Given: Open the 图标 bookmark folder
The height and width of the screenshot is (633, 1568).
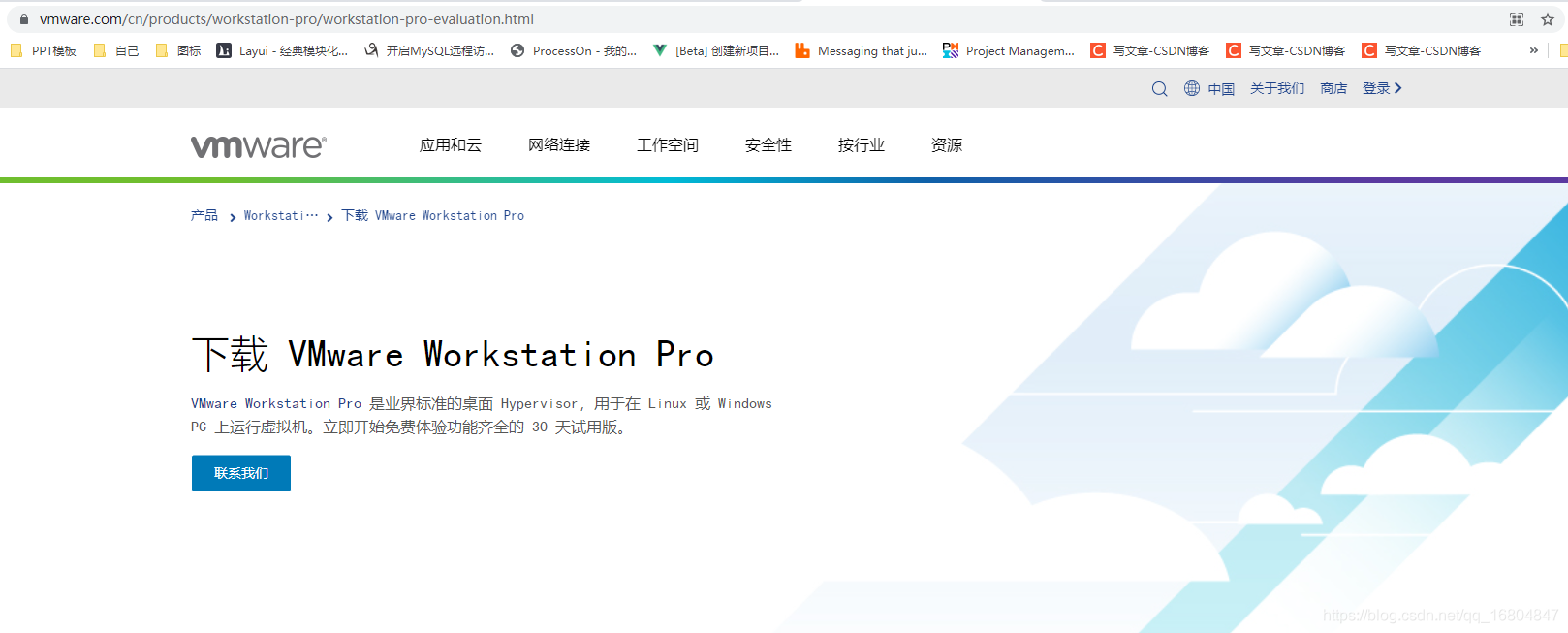Looking at the screenshot, I should 178,51.
